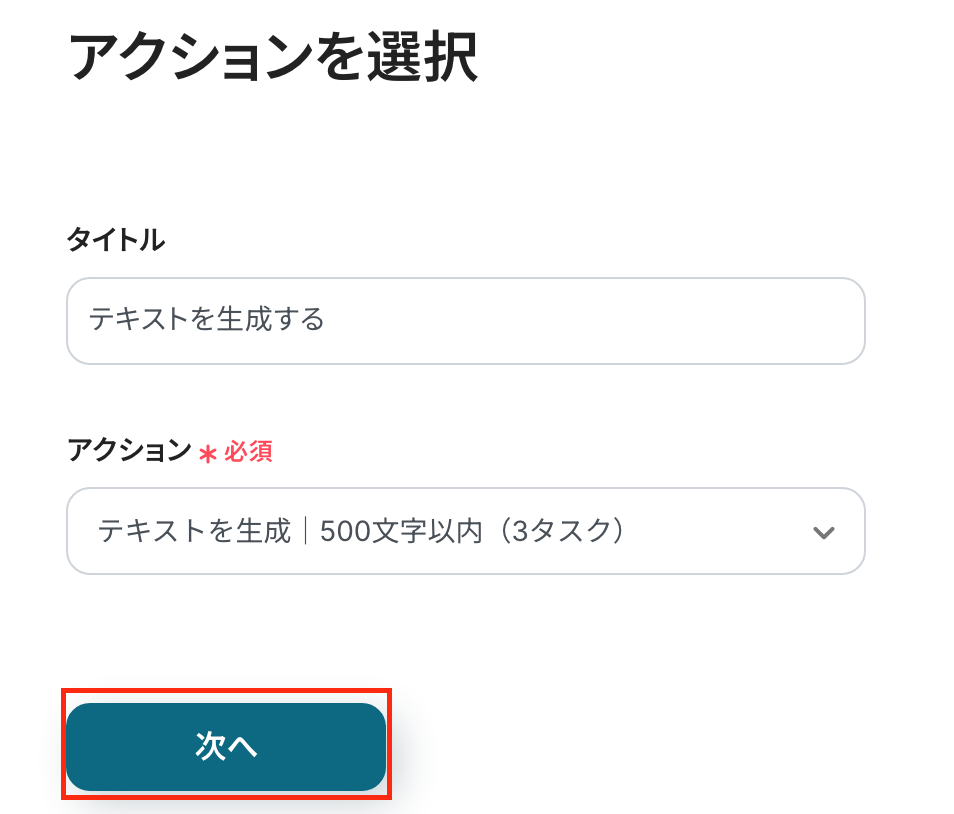Image resolution: width=954 pixels, height=814 pixels.
Task: Proceed to next step with 次へ
Action: 226,747
